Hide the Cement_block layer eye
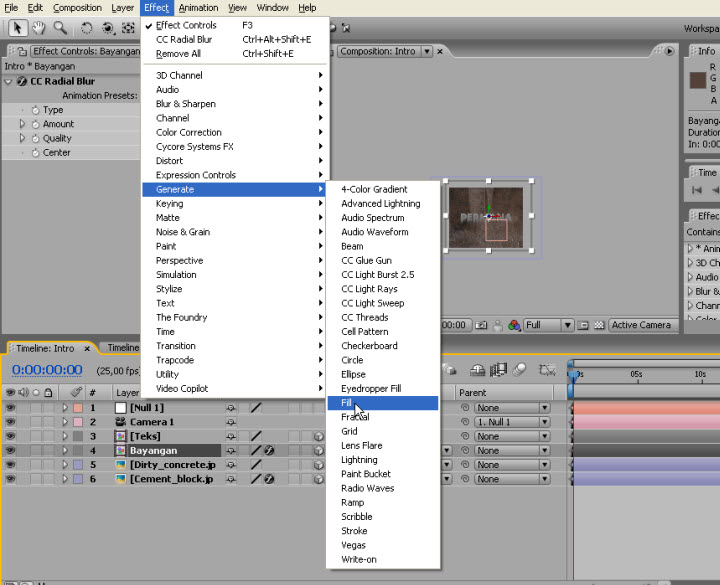This screenshot has height=585, width=720. [10, 479]
